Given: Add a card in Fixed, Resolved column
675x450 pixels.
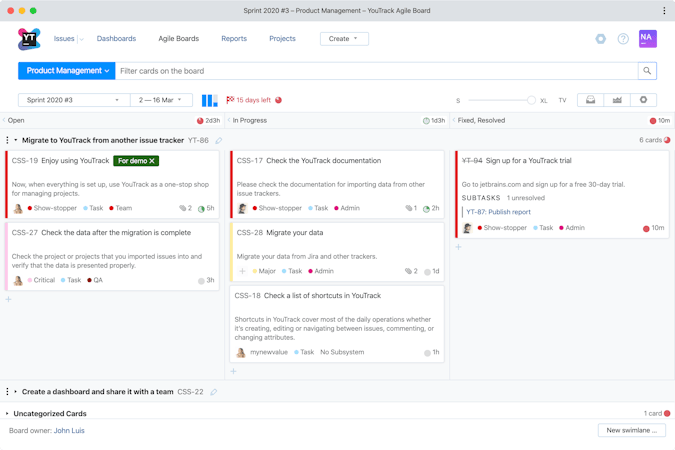Looking at the screenshot, I should (458, 247).
